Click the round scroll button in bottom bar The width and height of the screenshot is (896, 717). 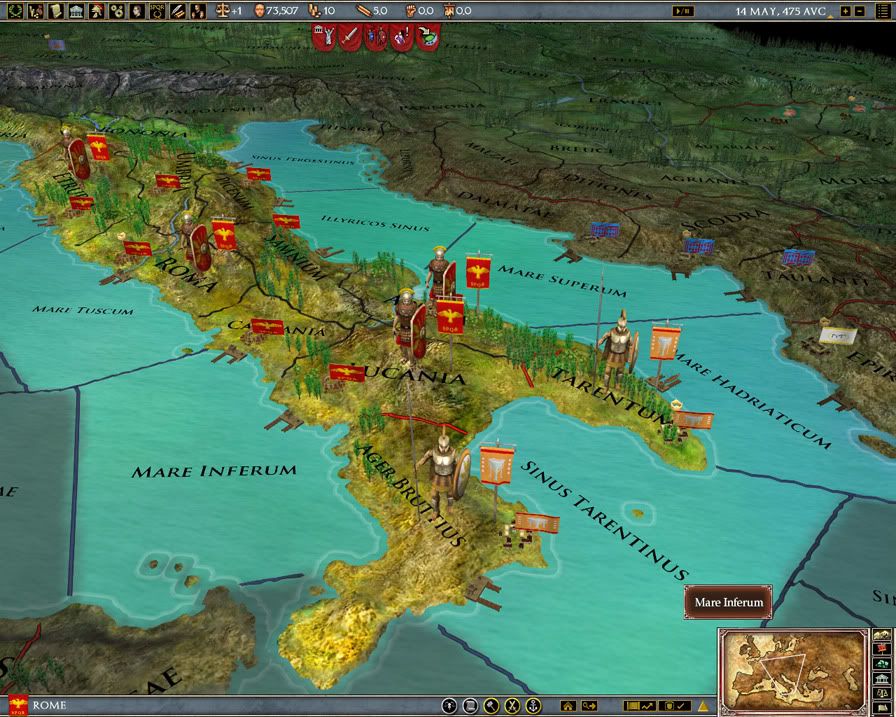[x=470, y=706]
